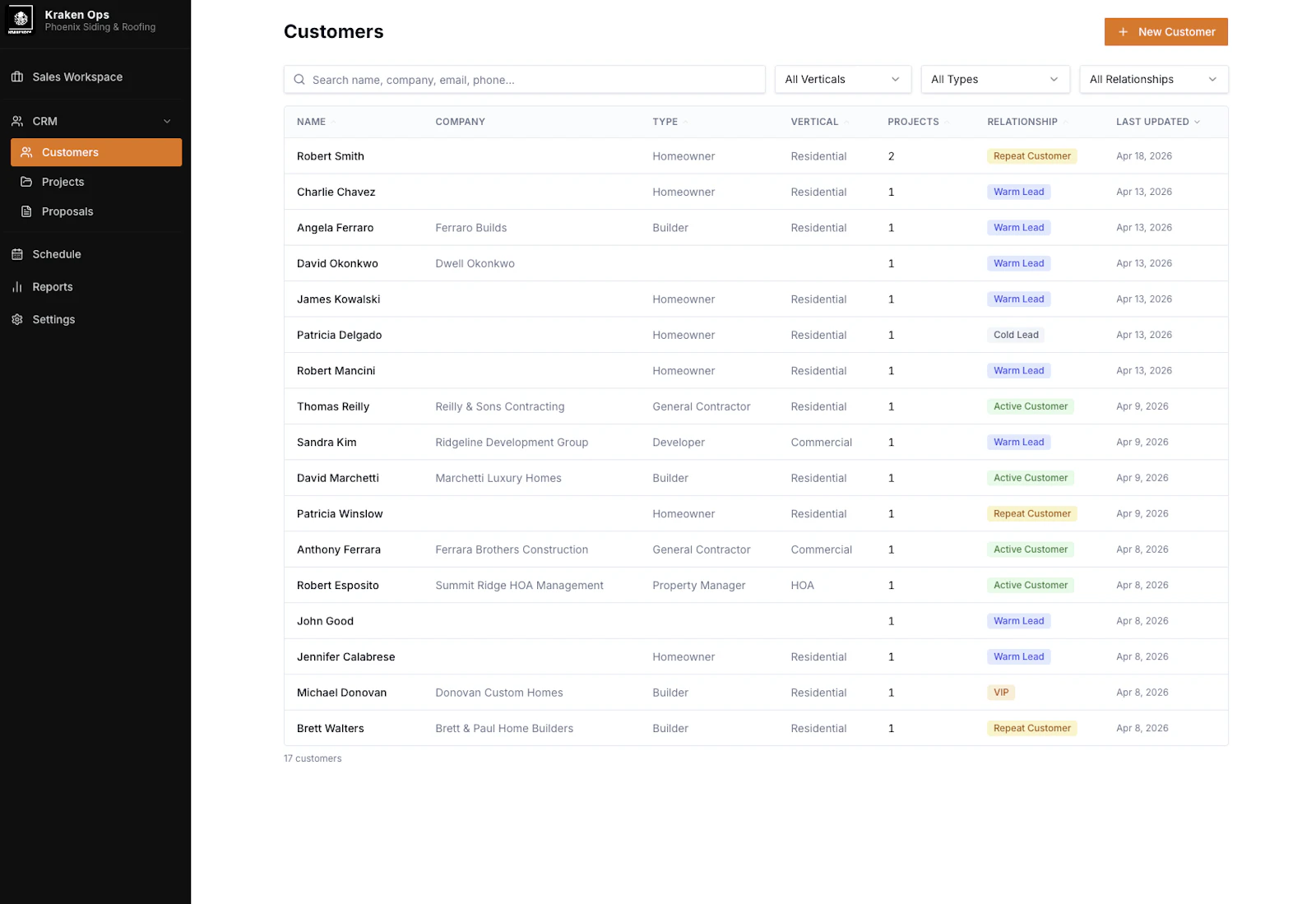Click the Developer type cell

click(x=679, y=443)
